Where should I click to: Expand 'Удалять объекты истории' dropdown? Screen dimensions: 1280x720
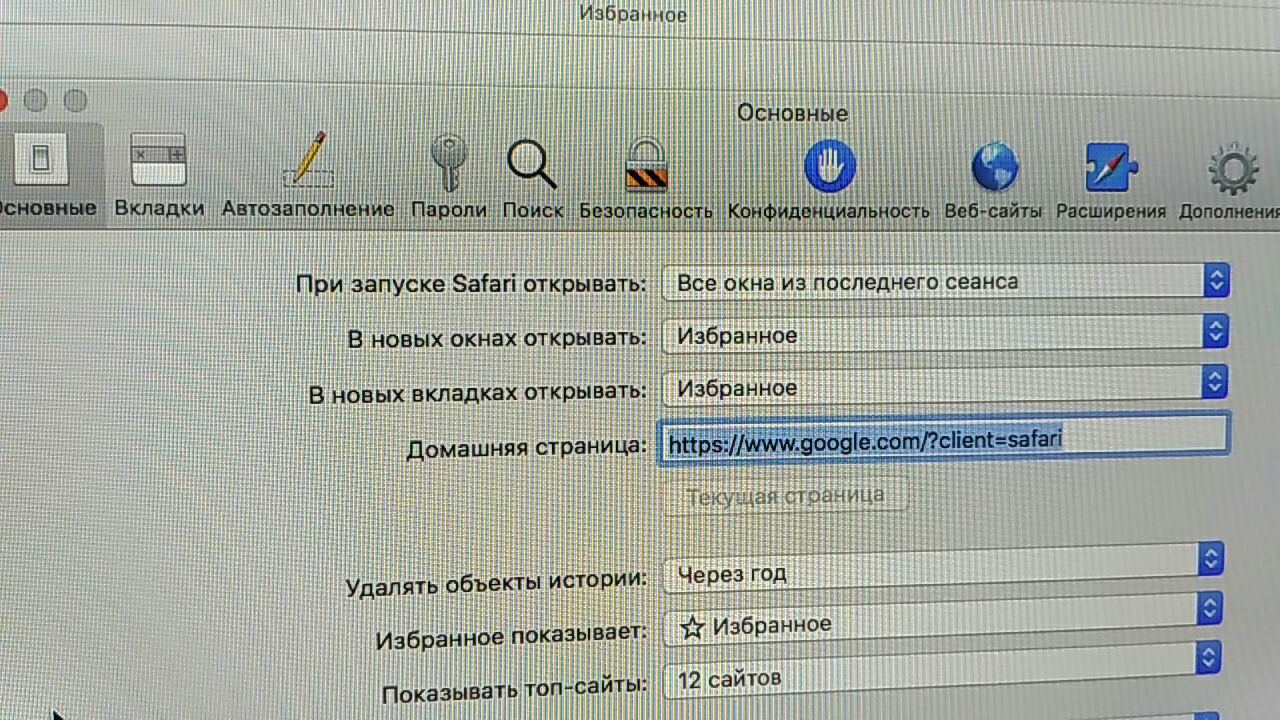coord(944,570)
